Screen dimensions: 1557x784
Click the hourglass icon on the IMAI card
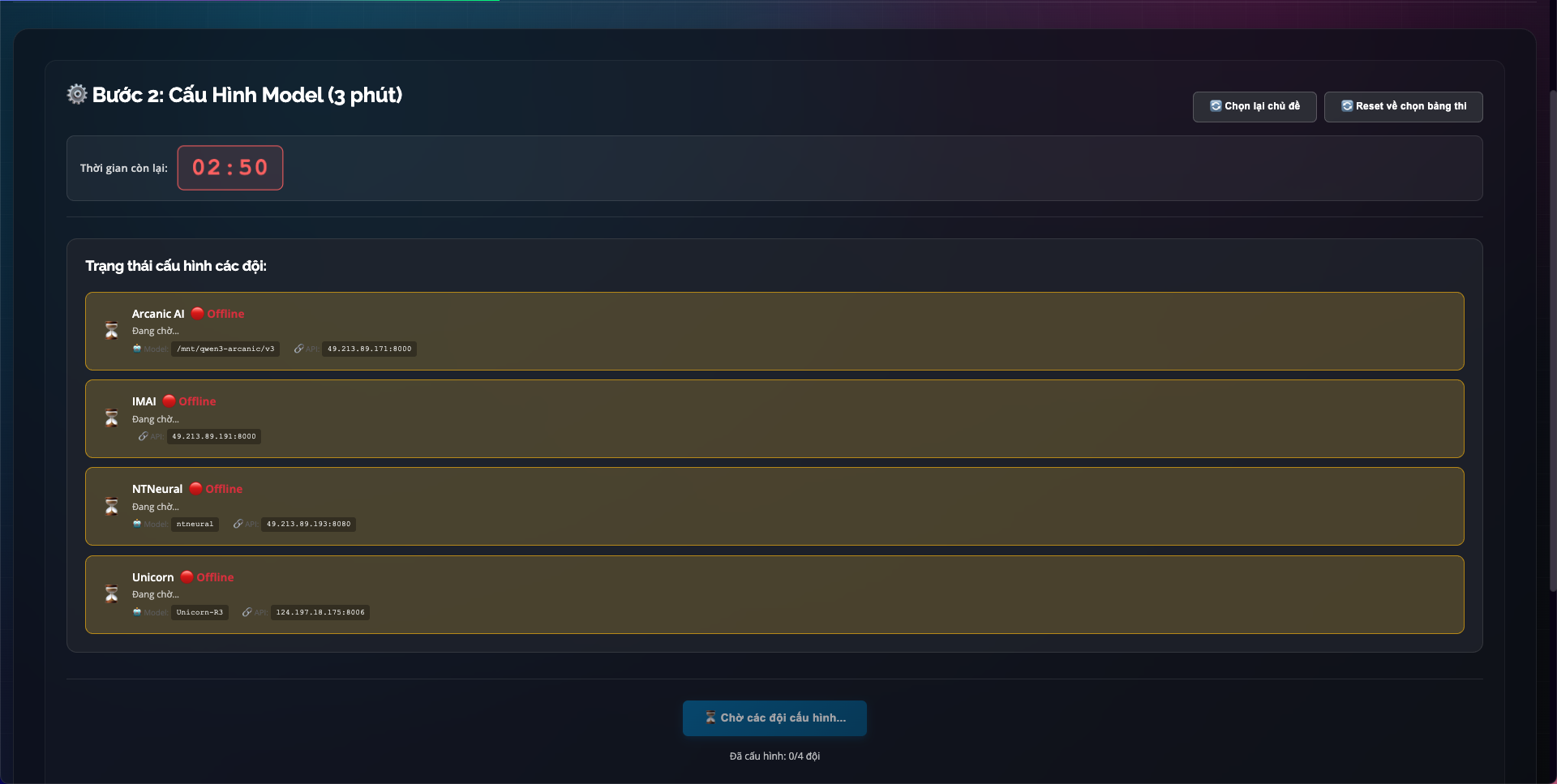[x=113, y=418]
